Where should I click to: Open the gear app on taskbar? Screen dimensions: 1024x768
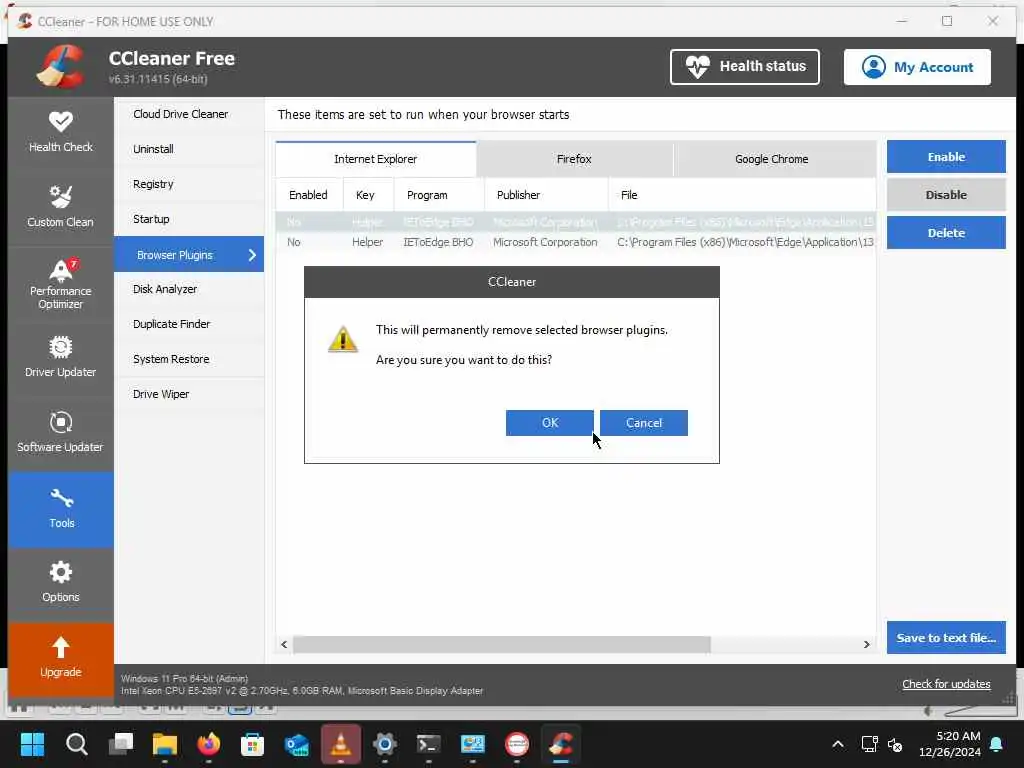point(385,744)
